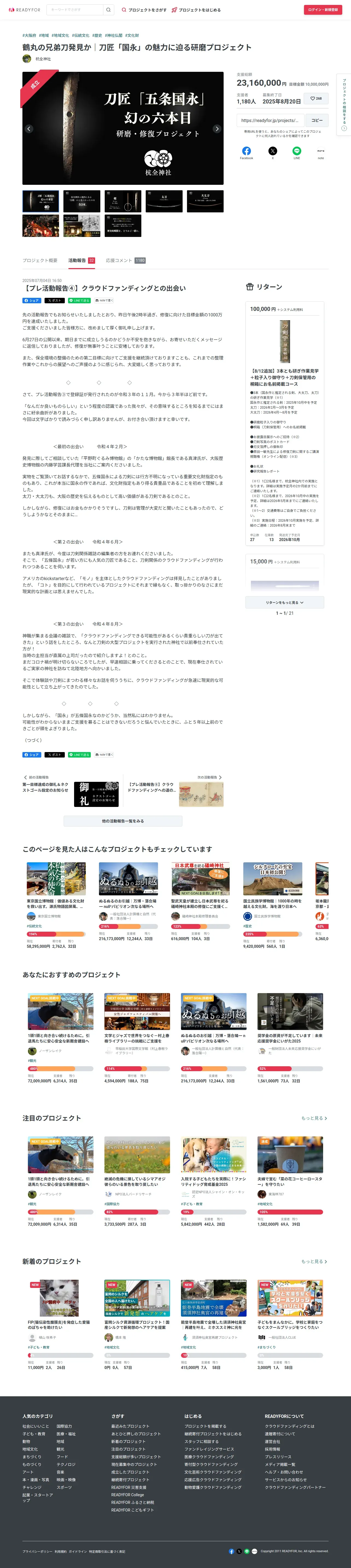Screen dimensions: 351x1568
Task: Open プロジェクトをはじめる with the rocket icon
Action: [x=196, y=10]
